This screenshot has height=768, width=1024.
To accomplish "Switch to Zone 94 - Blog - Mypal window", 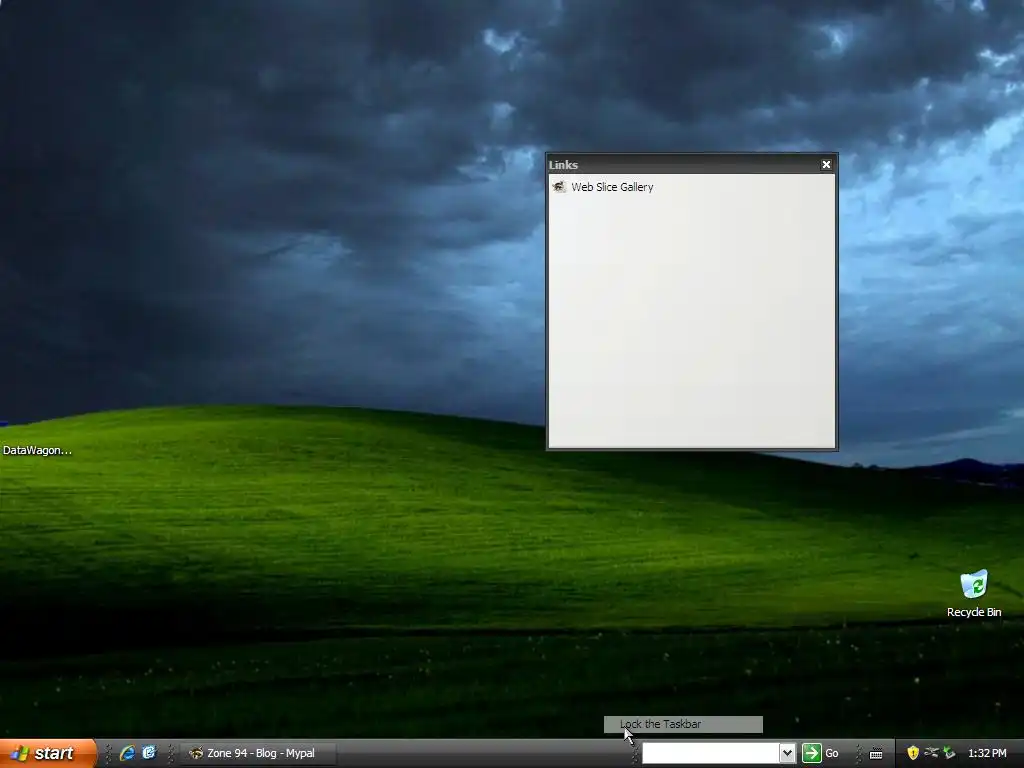I will coord(257,753).
